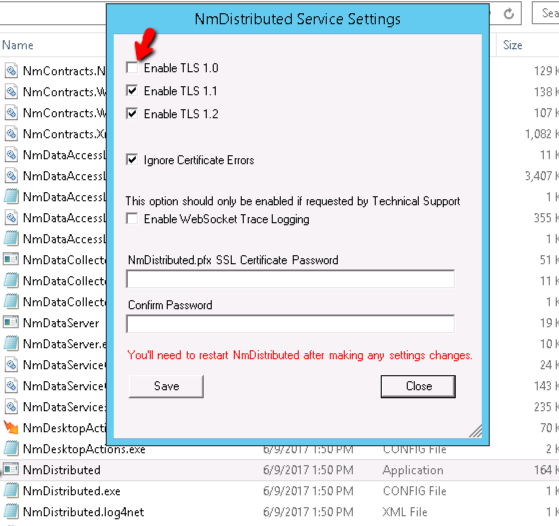Select icon of file sized 3,407 K
This screenshot has width=559, height=526.
pyautogui.click(x=11, y=176)
